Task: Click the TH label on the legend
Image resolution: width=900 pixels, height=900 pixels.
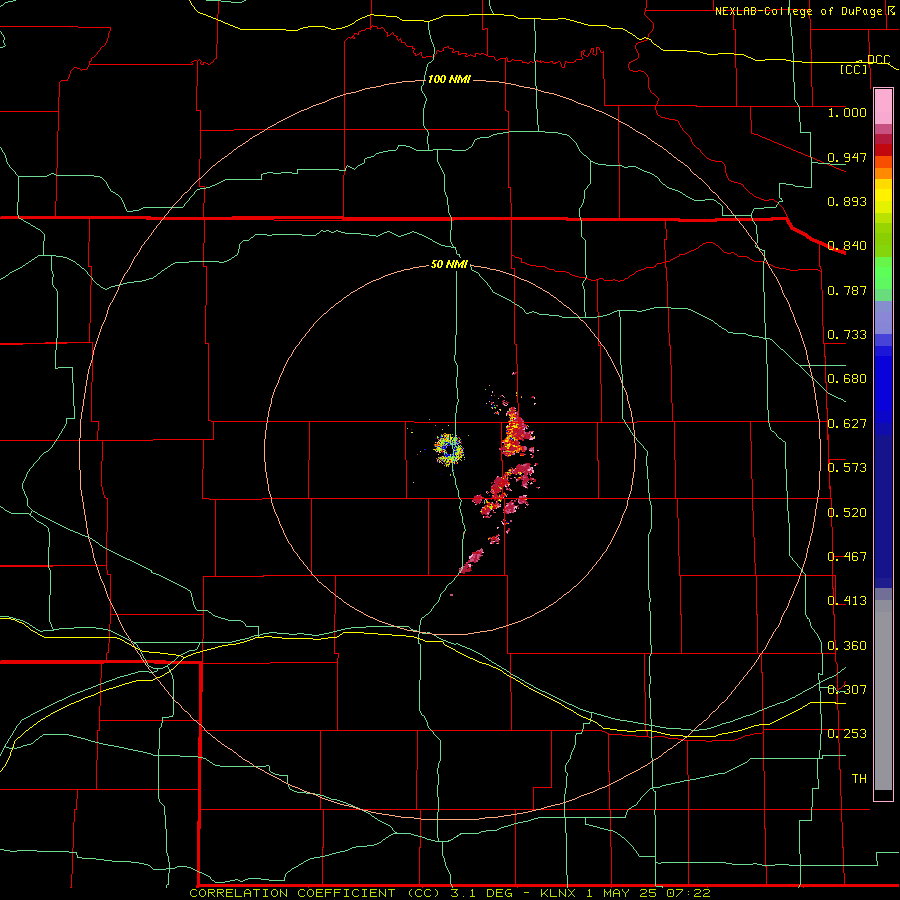Action: click(859, 779)
